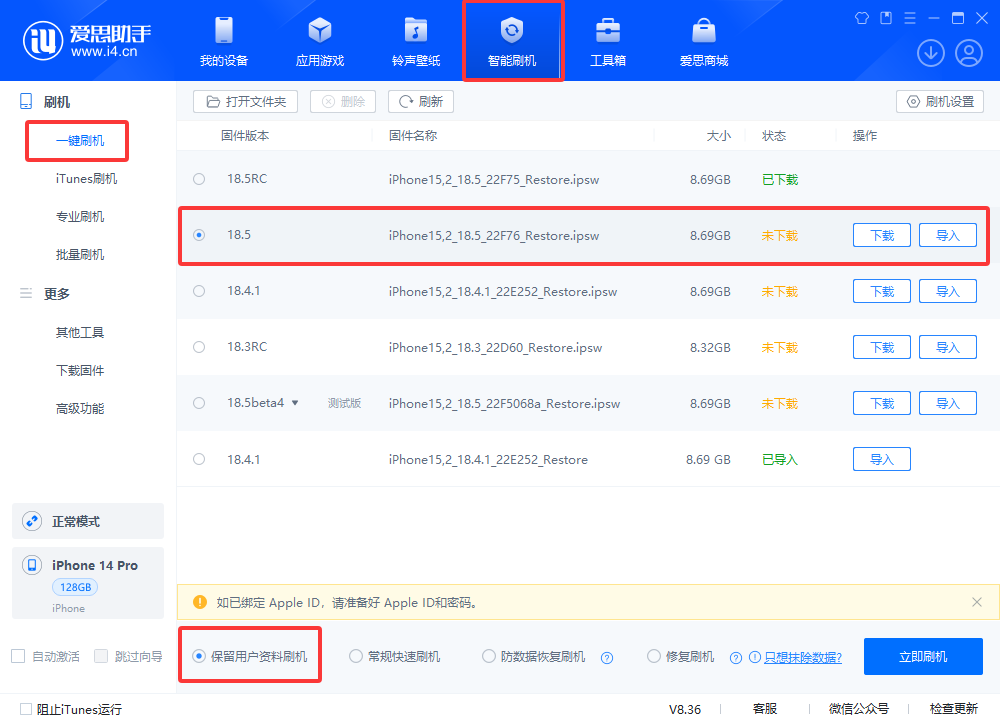Open the user account profile icon
1000x724 pixels.
point(969,52)
